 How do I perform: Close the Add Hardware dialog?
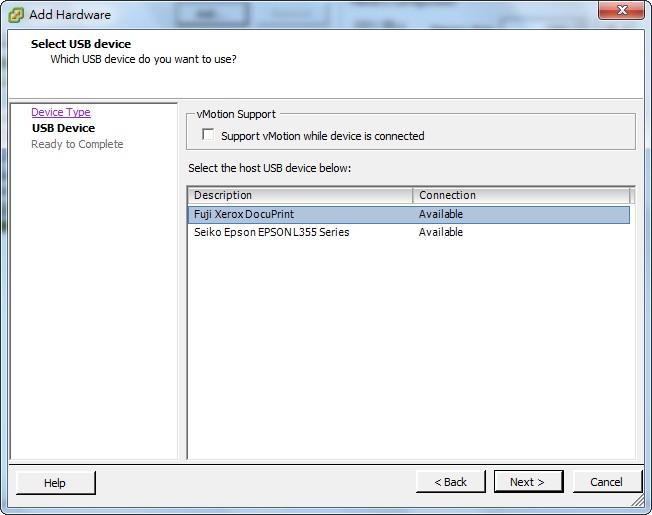[x=621, y=10]
